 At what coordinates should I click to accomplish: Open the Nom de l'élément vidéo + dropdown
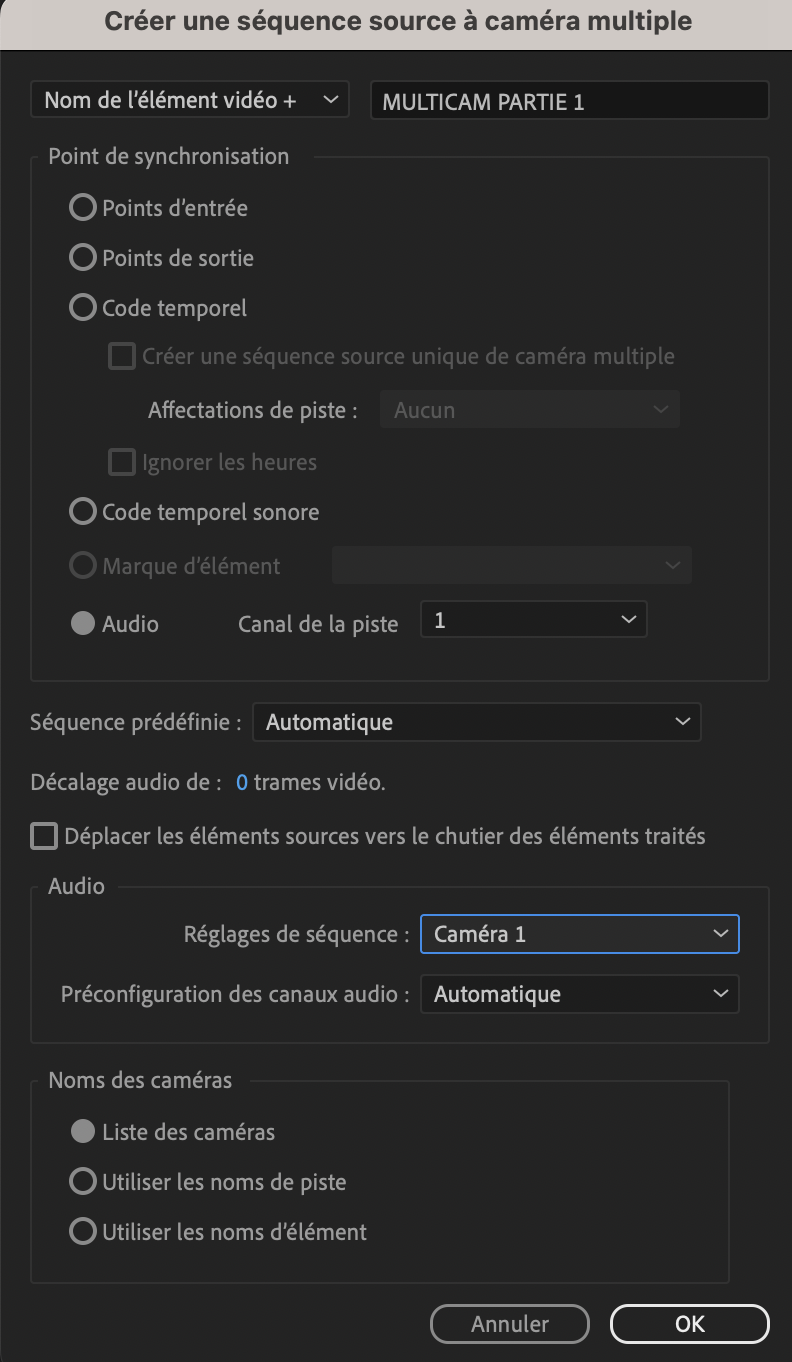click(190, 100)
